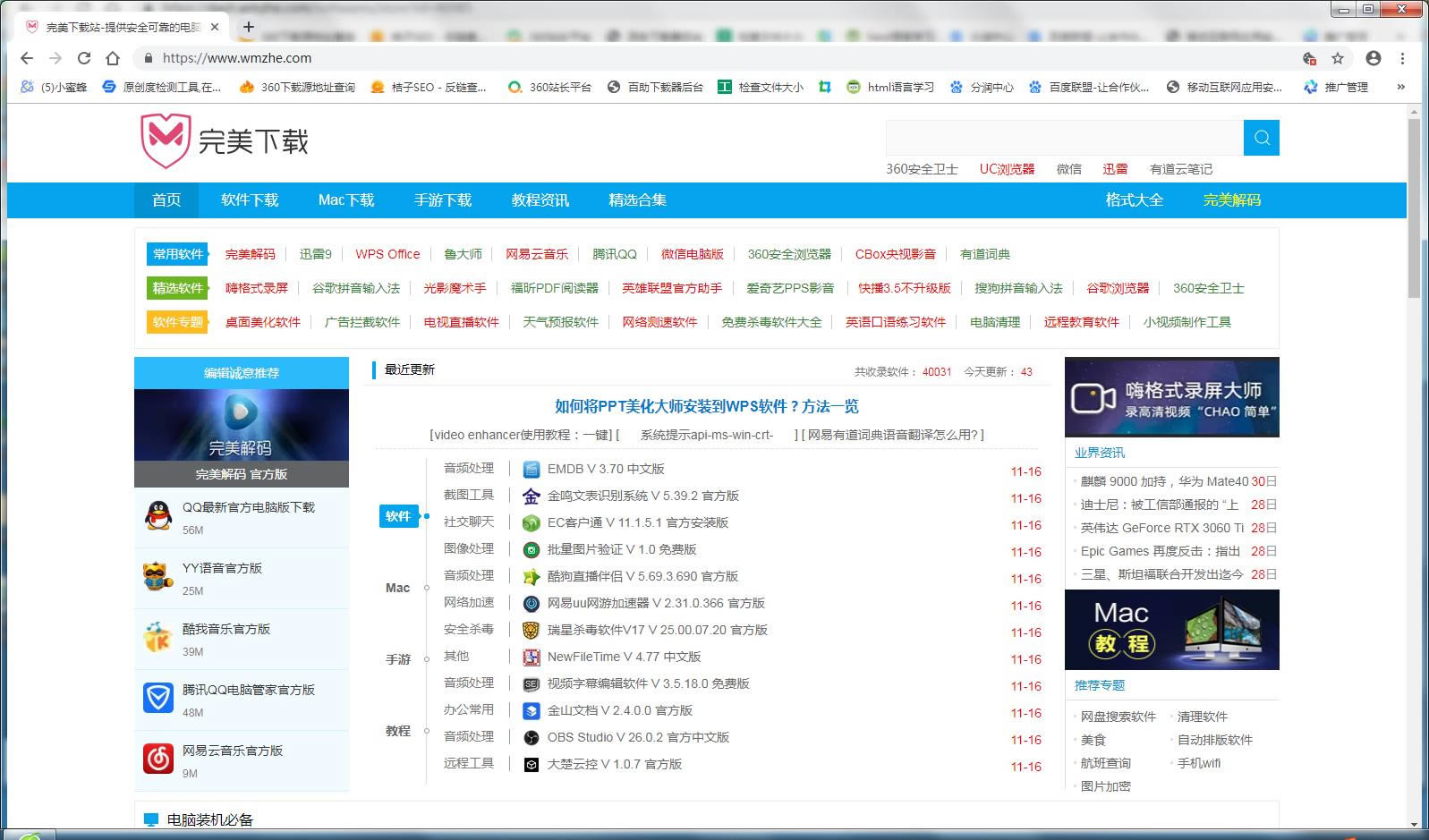
Task: Select the 教程 category tab
Action: click(x=398, y=731)
